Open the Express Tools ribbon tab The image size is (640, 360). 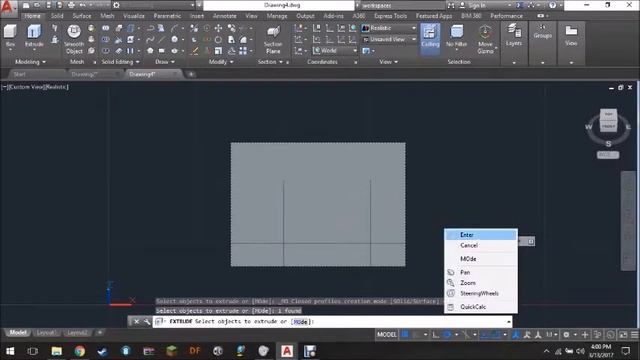click(391, 16)
